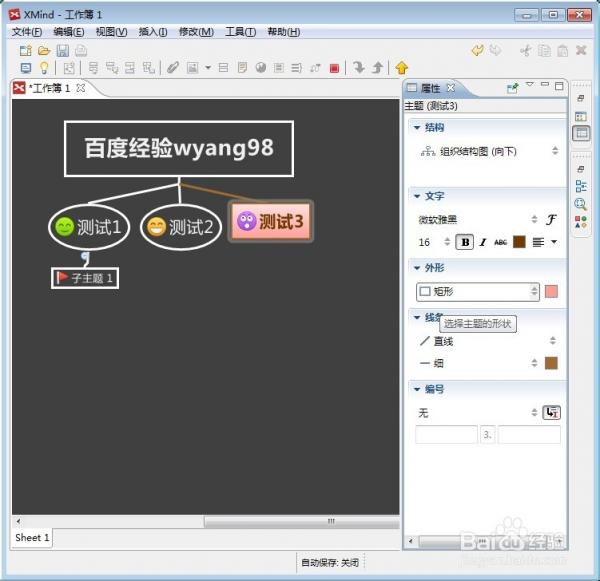Click the hyperlink globe icon
Viewport: 600px width, 581px height.
coord(261,68)
